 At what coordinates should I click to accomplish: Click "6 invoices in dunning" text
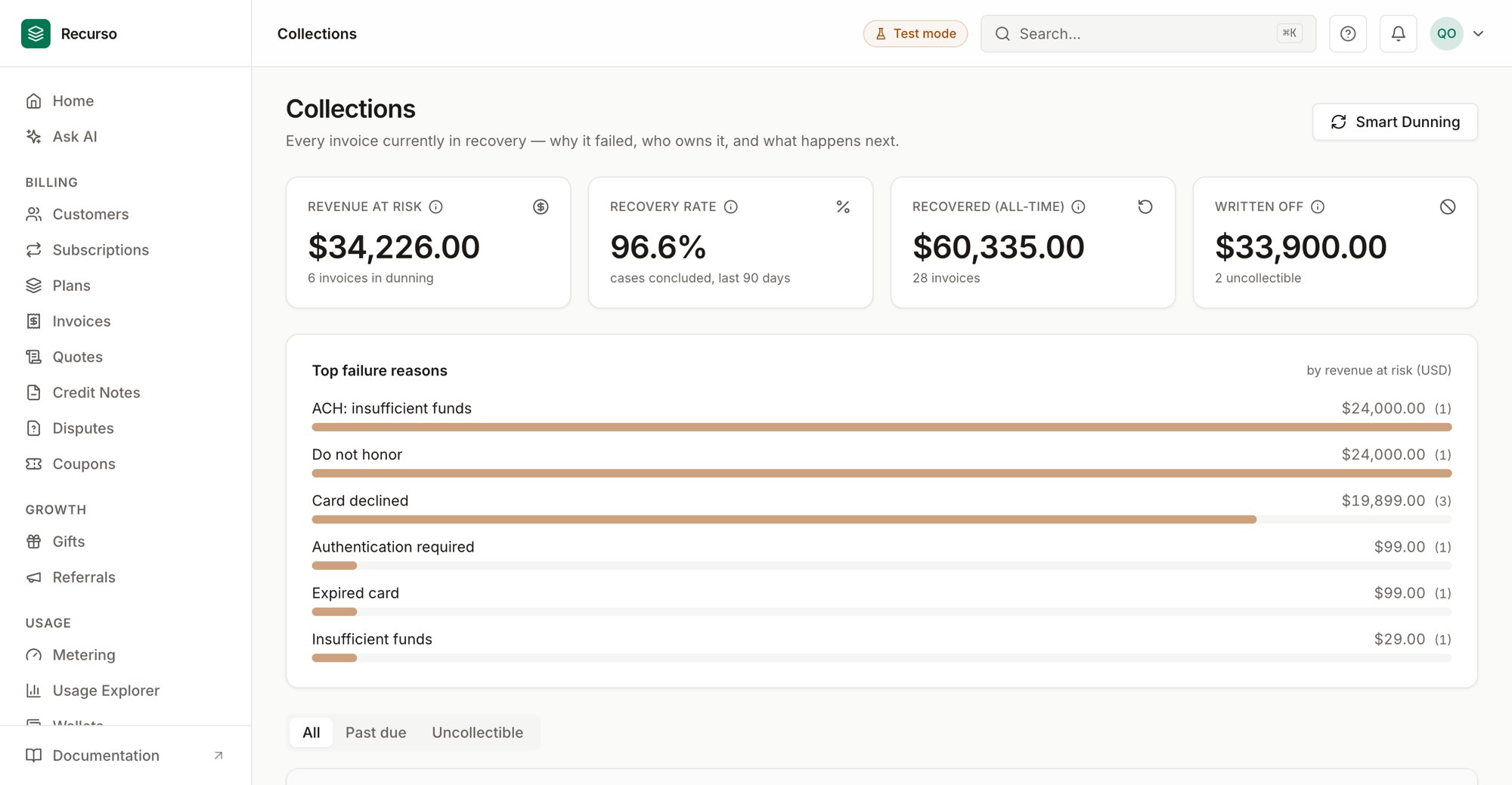point(370,277)
